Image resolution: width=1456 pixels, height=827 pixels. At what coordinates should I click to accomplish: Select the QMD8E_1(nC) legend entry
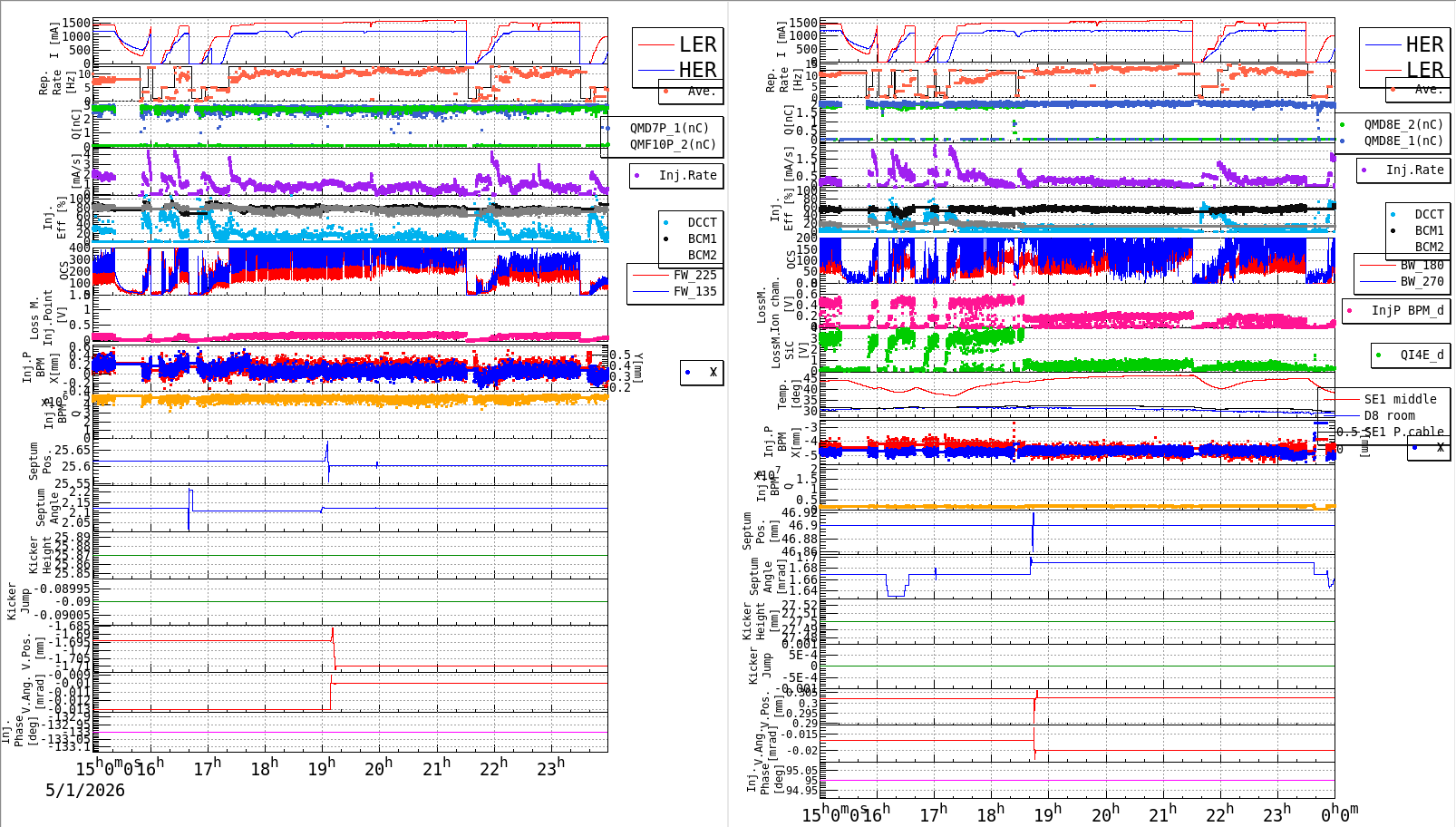pos(1393,141)
